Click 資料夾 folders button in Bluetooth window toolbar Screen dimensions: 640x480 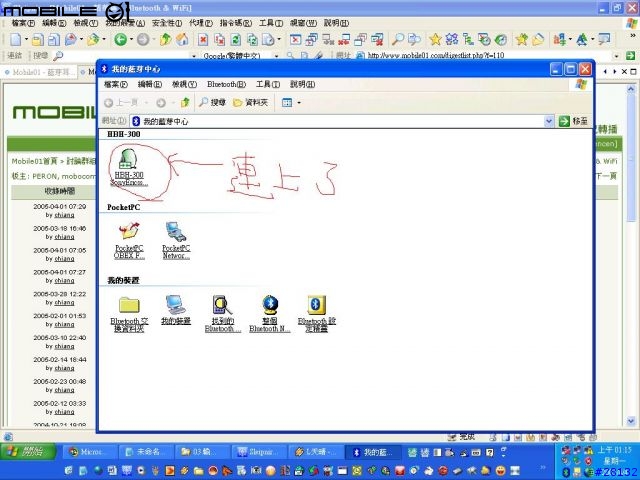(250, 102)
